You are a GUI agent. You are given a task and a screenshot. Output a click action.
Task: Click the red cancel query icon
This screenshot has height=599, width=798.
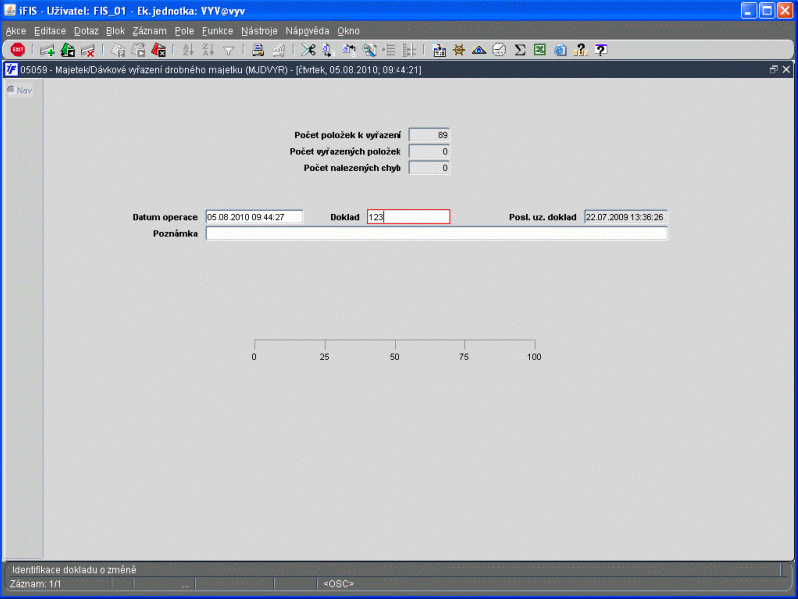click(158, 50)
